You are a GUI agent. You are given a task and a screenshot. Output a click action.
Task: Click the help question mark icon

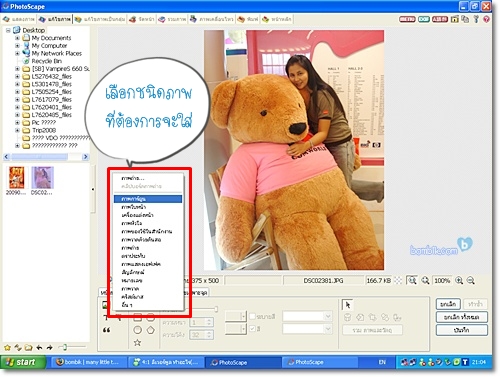[x=486, y=19]
